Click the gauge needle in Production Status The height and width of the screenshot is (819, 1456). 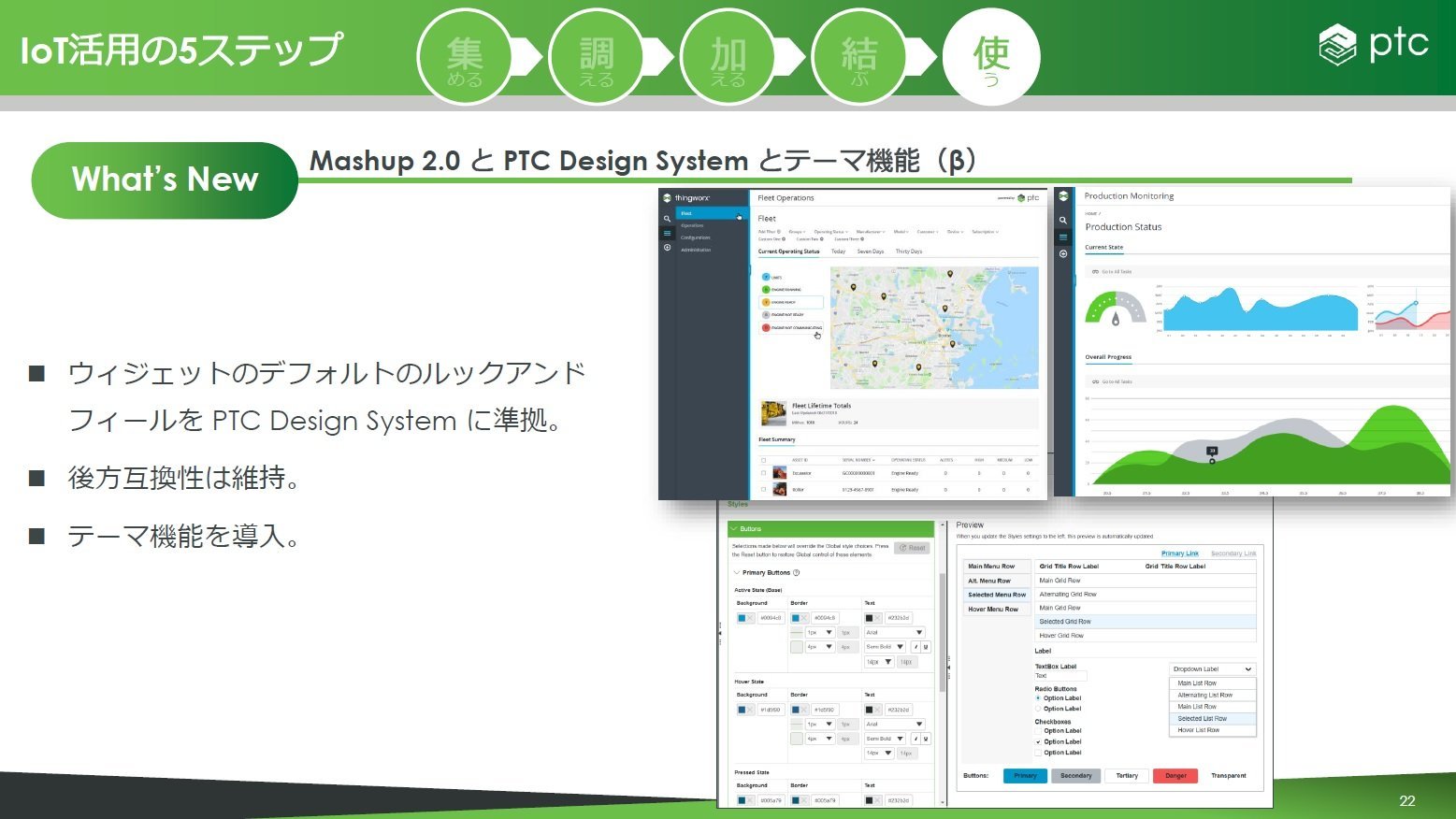click(1115, 319)
